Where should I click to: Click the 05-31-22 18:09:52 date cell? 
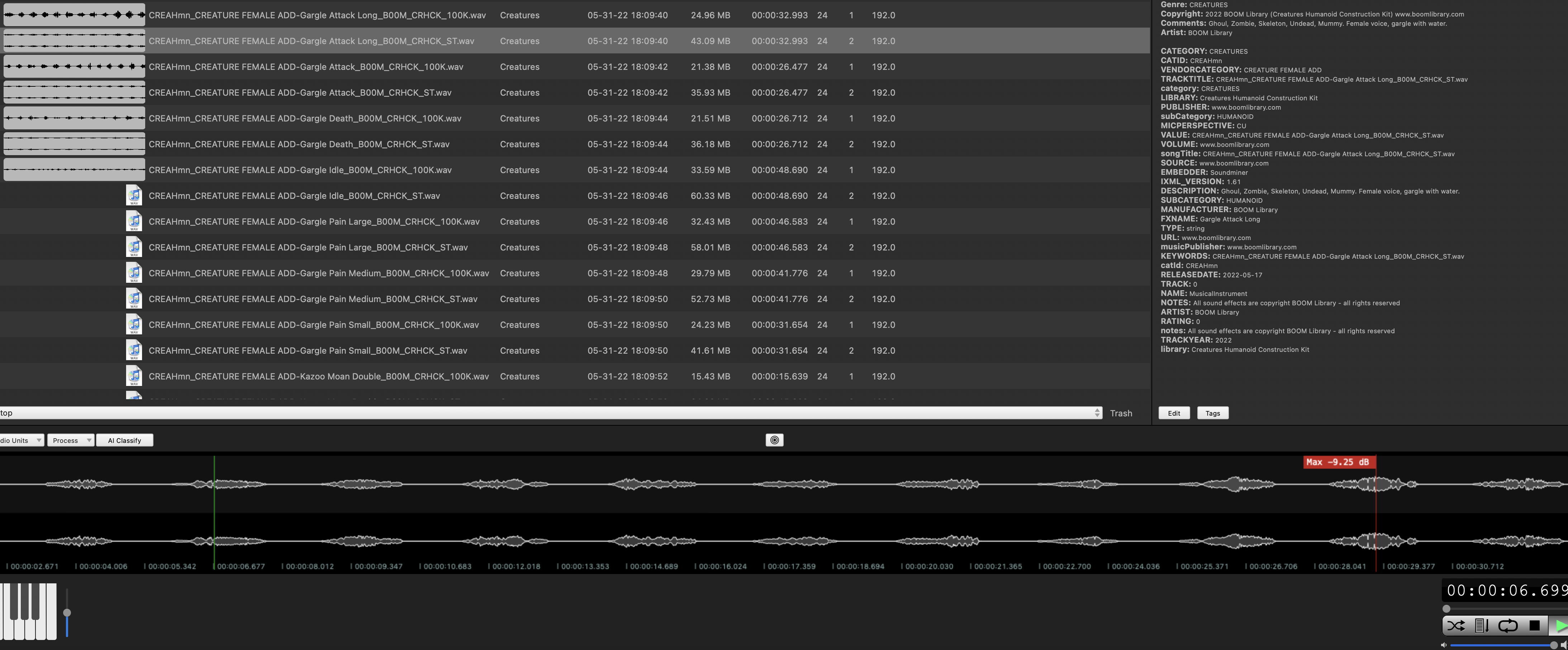(627, 377)
